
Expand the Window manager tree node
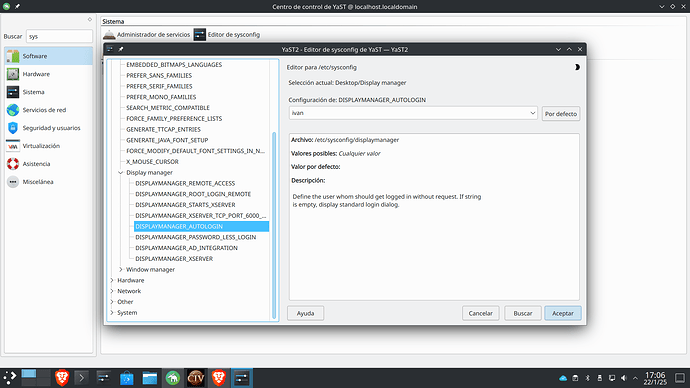pyautogui.click(x=121, y=269)
